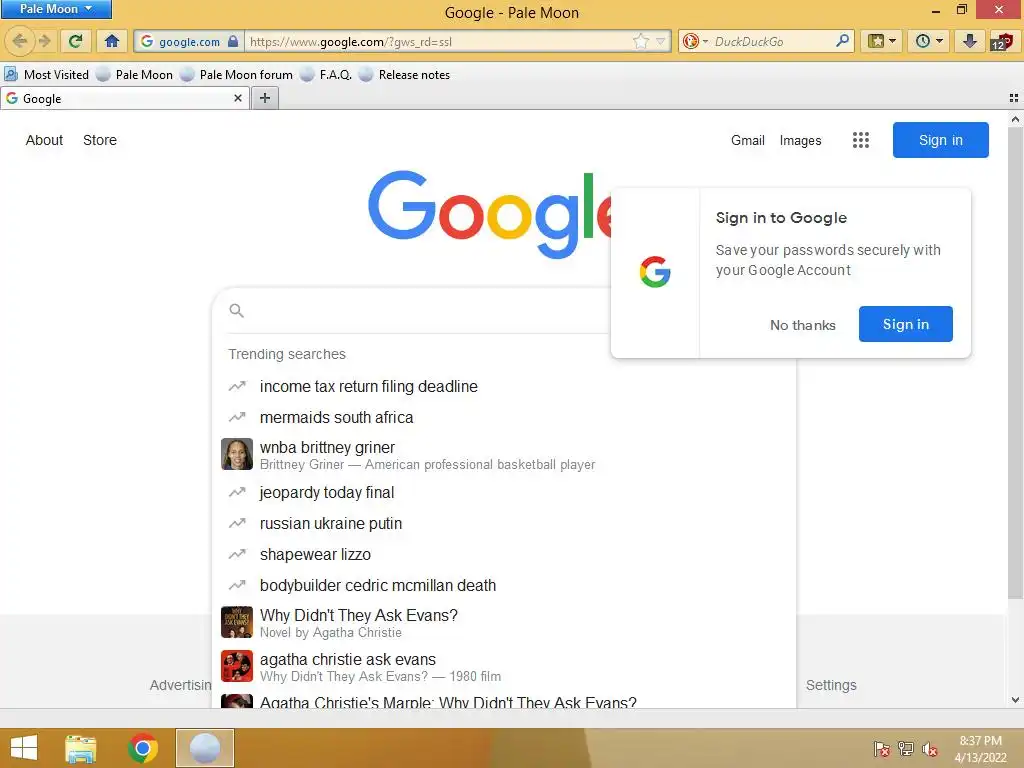This screenshot has width=1024, height=768.
Task: Click the Brittney Griner thumbnail photo
Action: 236,454
